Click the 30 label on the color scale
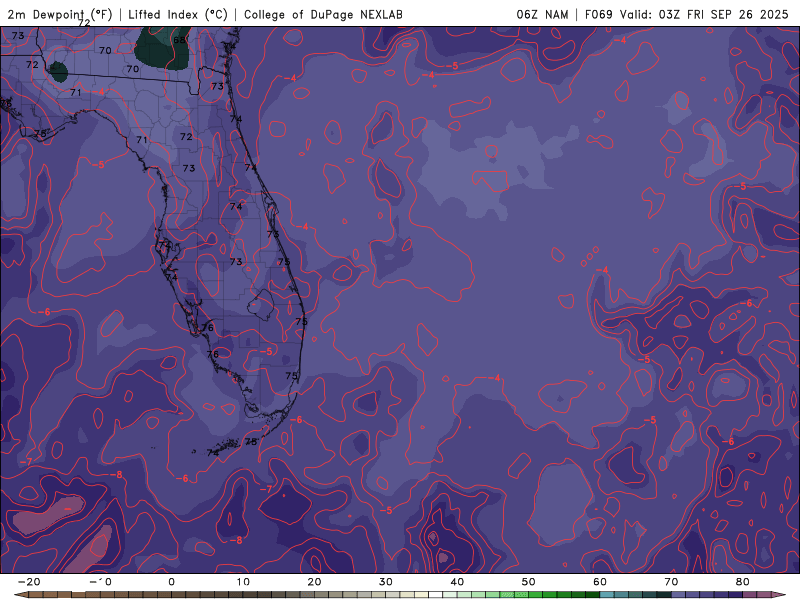The height and width of the screenshot is (600, 800). click(386, 582)
